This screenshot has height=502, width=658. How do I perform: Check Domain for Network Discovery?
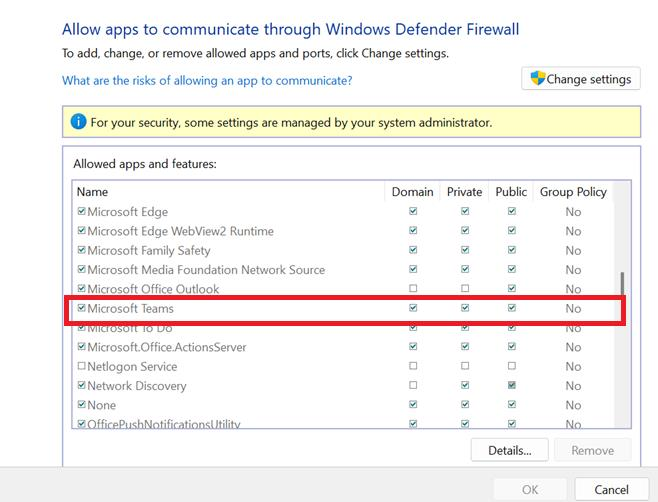click(413, 385)
